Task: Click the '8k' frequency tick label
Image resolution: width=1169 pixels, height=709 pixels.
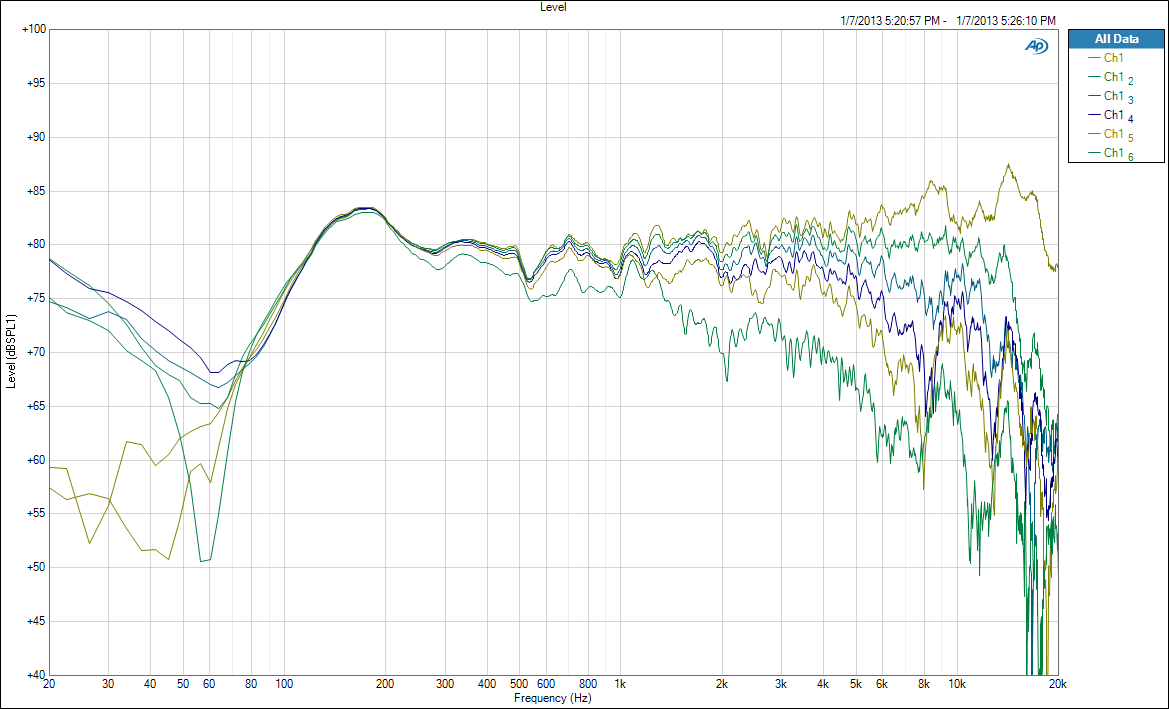Action: click(924, 684)
